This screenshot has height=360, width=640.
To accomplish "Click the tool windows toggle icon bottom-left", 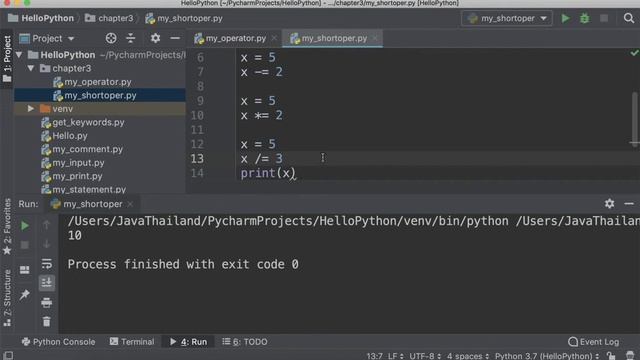I will (x=8, y=356).
